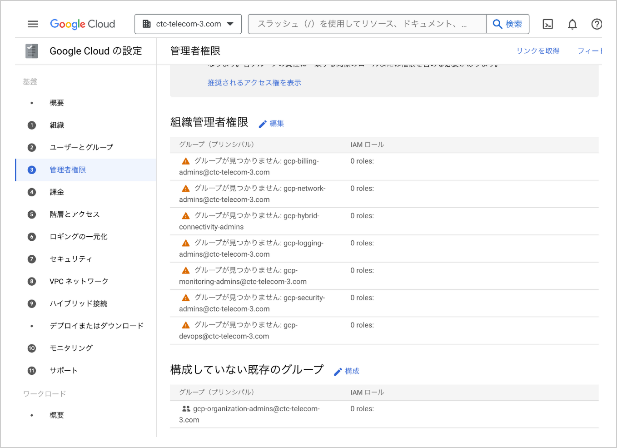This screenshot has width=617, height=448.
Task: Click the gcp-logging-admins@ctc-telecom-3.com text
Action: (251, 249)
